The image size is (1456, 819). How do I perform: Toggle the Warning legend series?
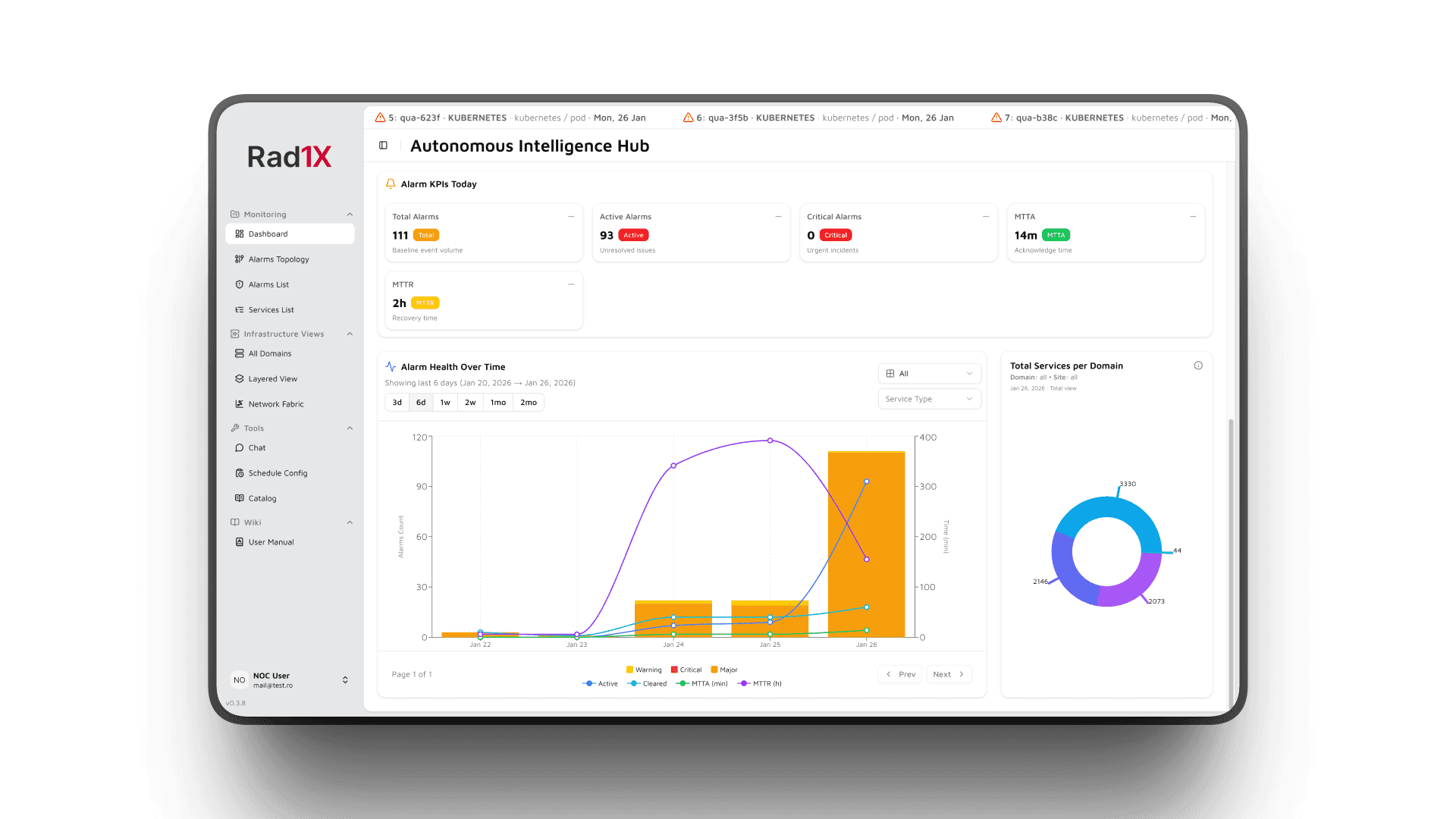tap(644, 670)
